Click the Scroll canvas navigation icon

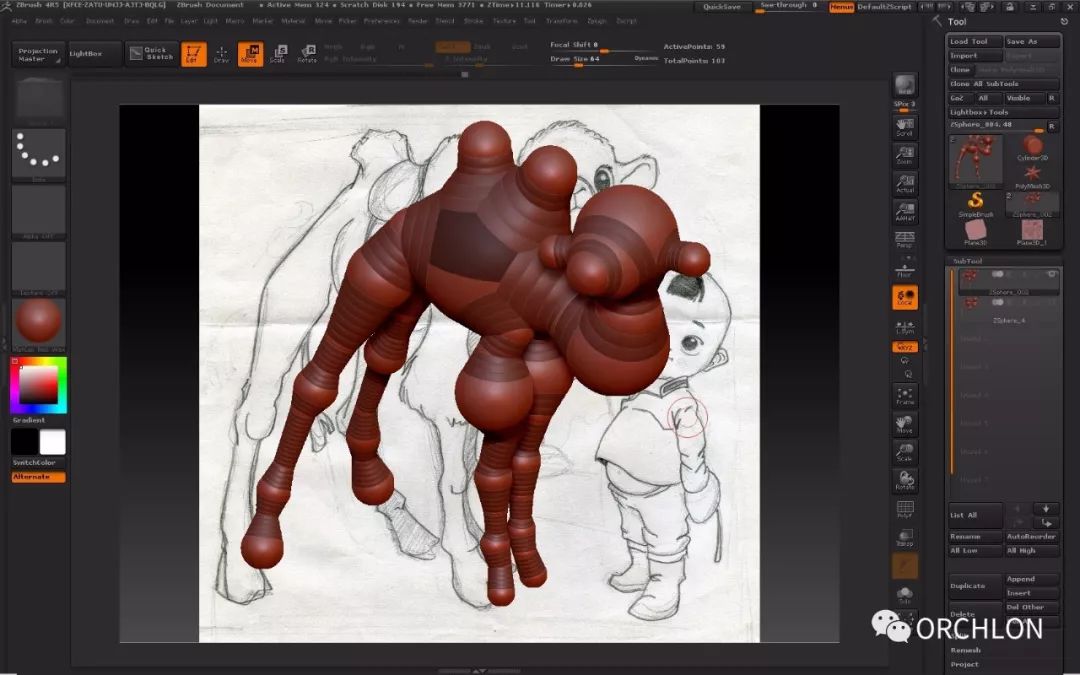[x=904, y=127]
